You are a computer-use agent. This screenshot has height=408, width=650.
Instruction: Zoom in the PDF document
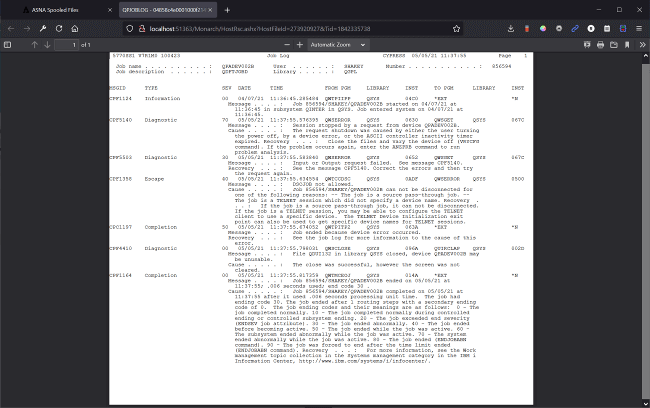coord(300,45)
